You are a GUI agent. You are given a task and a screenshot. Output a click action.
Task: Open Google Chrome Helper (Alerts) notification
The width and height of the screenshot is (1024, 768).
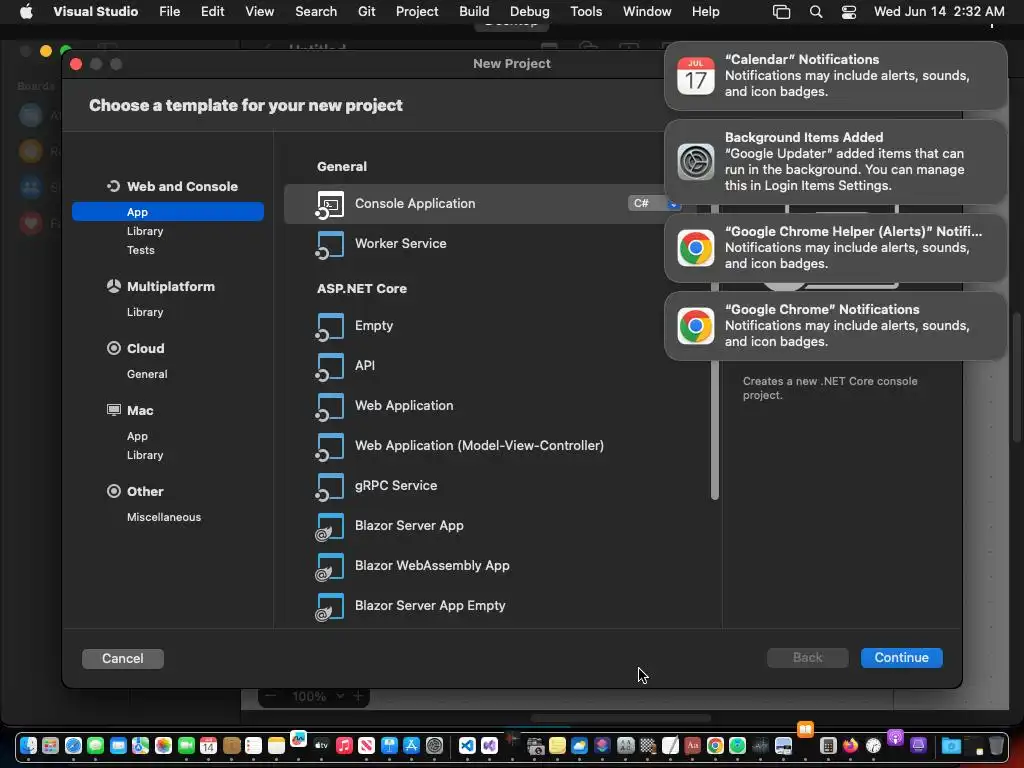835,248
